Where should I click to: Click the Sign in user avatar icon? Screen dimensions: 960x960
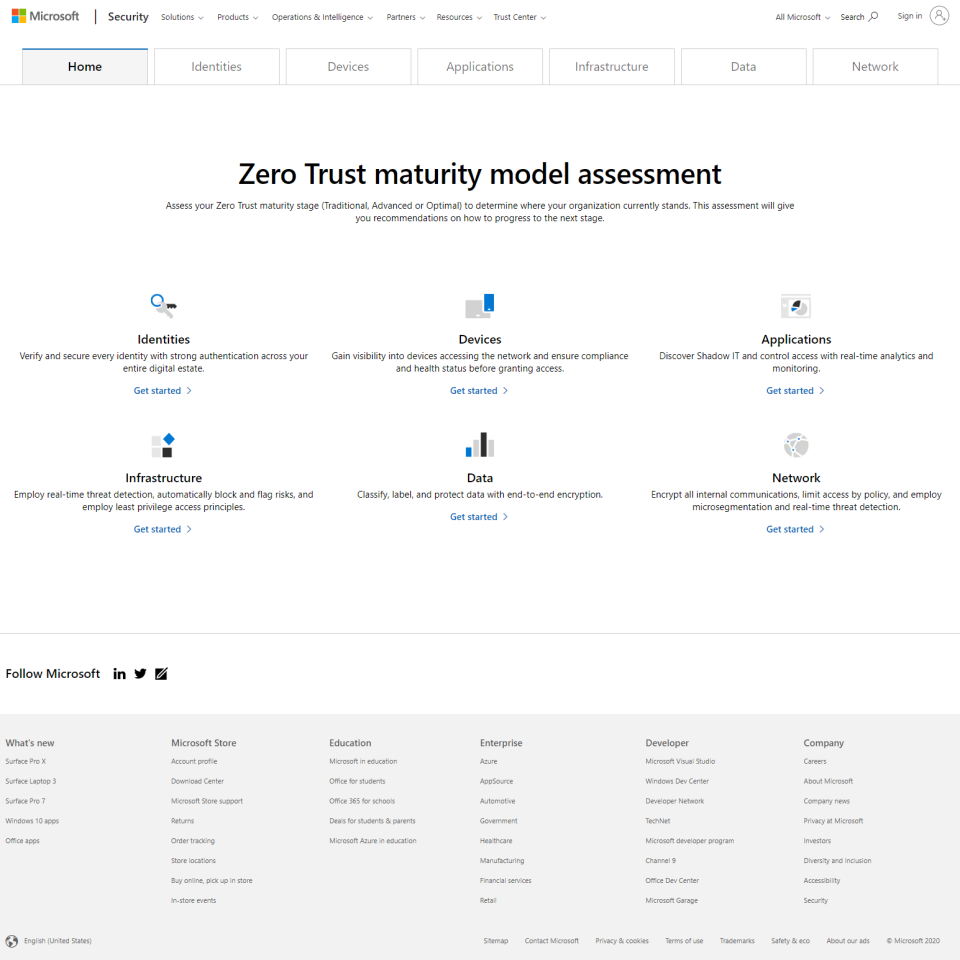(939, 16)
